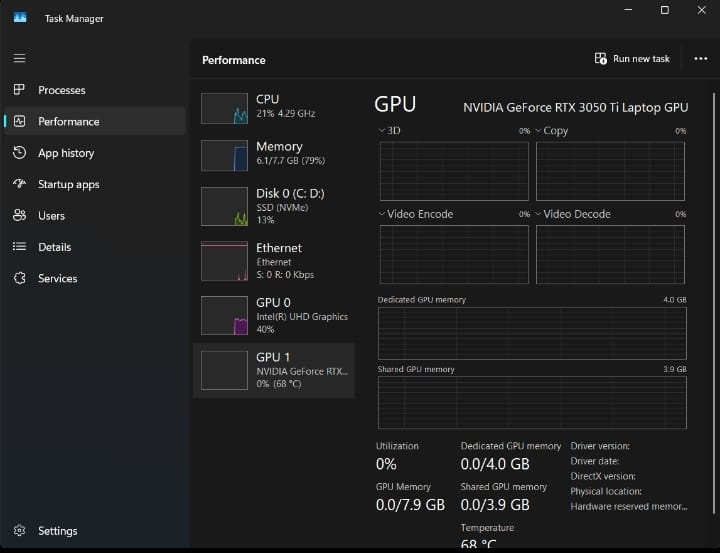Open the Video Decode engine dropdown
The width and height of the screenshot is (720, 553).
538,214
